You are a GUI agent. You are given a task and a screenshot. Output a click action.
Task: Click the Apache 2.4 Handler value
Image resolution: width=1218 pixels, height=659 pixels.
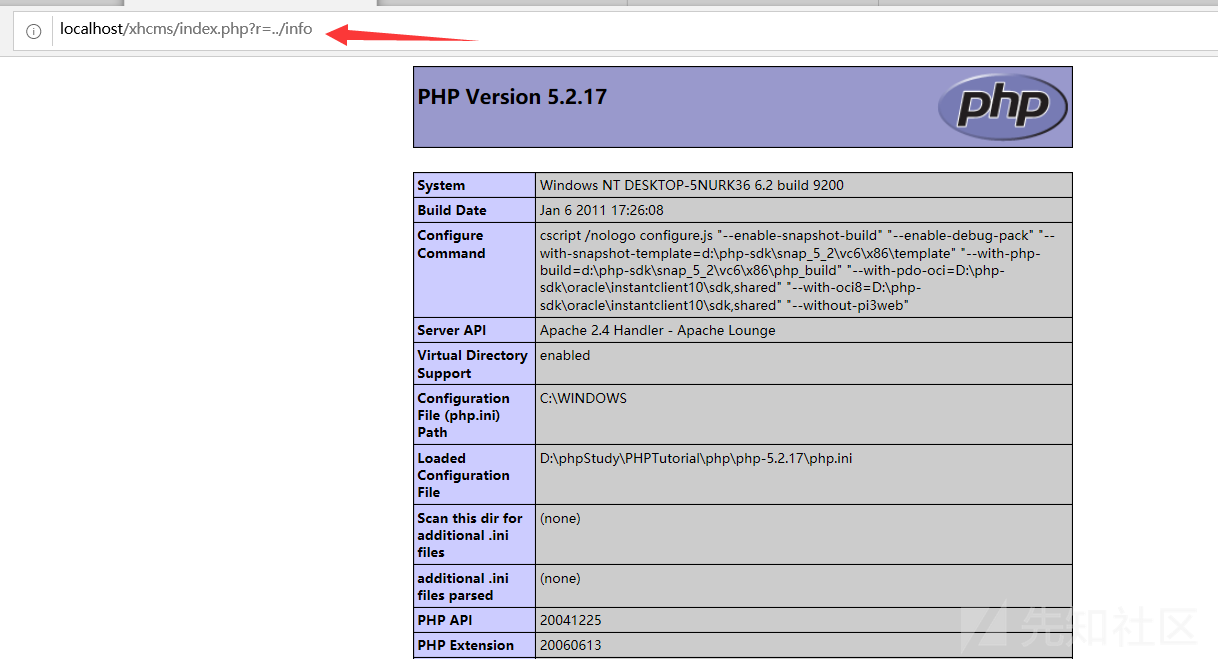point(657,330)
